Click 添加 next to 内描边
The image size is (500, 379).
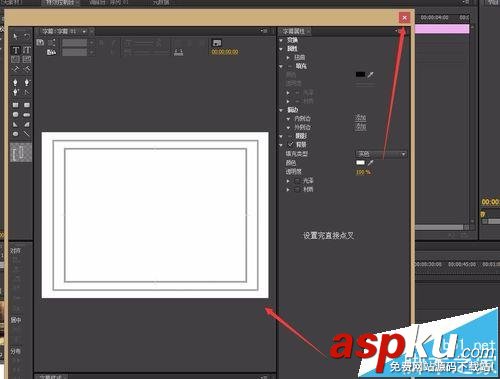360,118
